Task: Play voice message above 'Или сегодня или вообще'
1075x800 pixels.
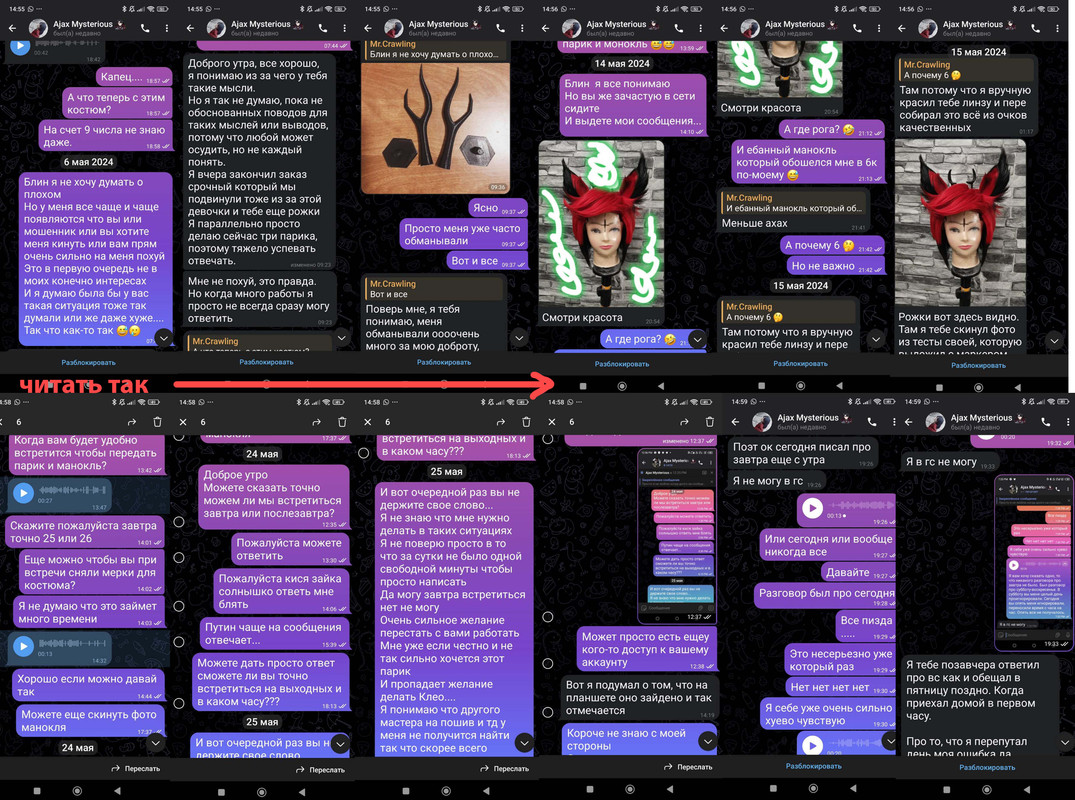Action: (x=812, y=508)
